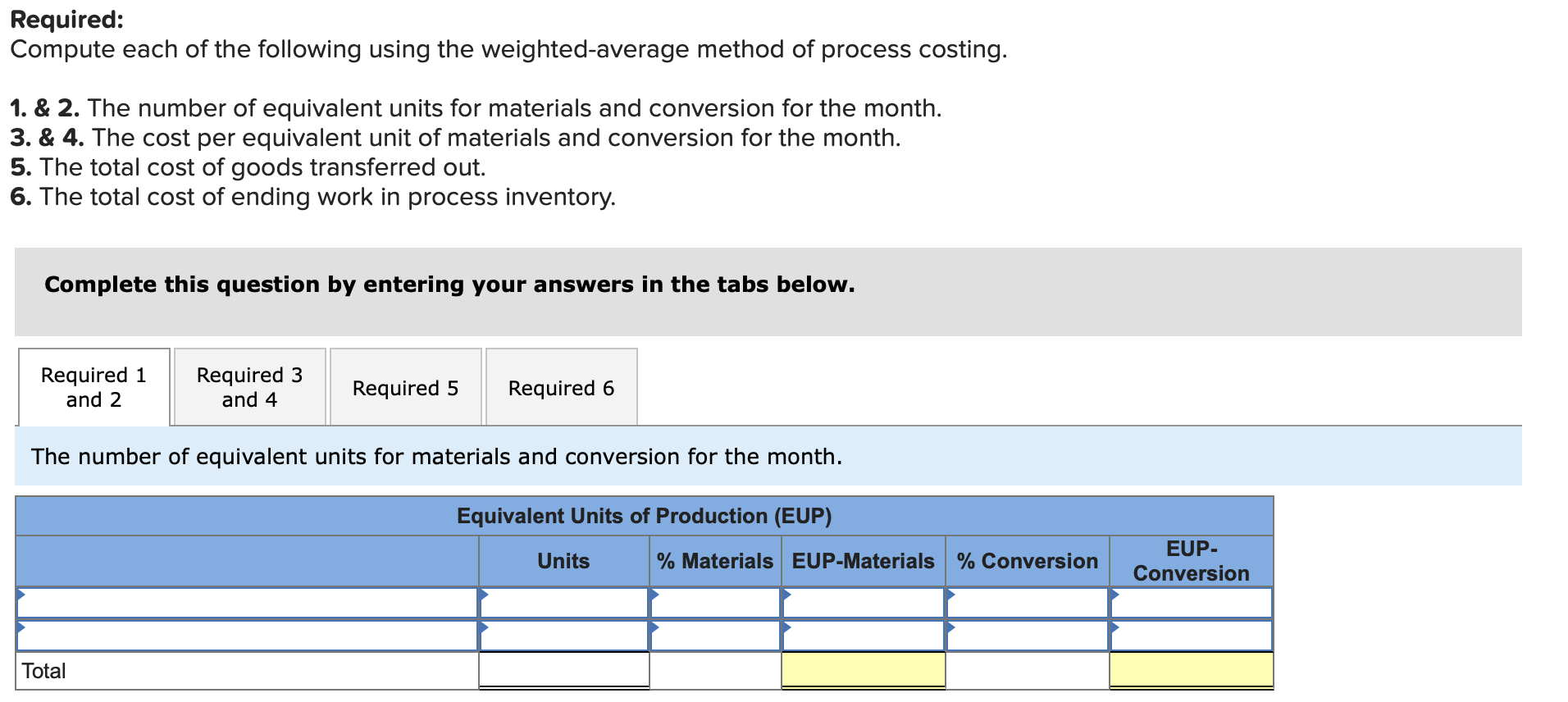Click the yellow EUP-Conversion total cell
The image size is (1568, 702).
coord(1191,669)
